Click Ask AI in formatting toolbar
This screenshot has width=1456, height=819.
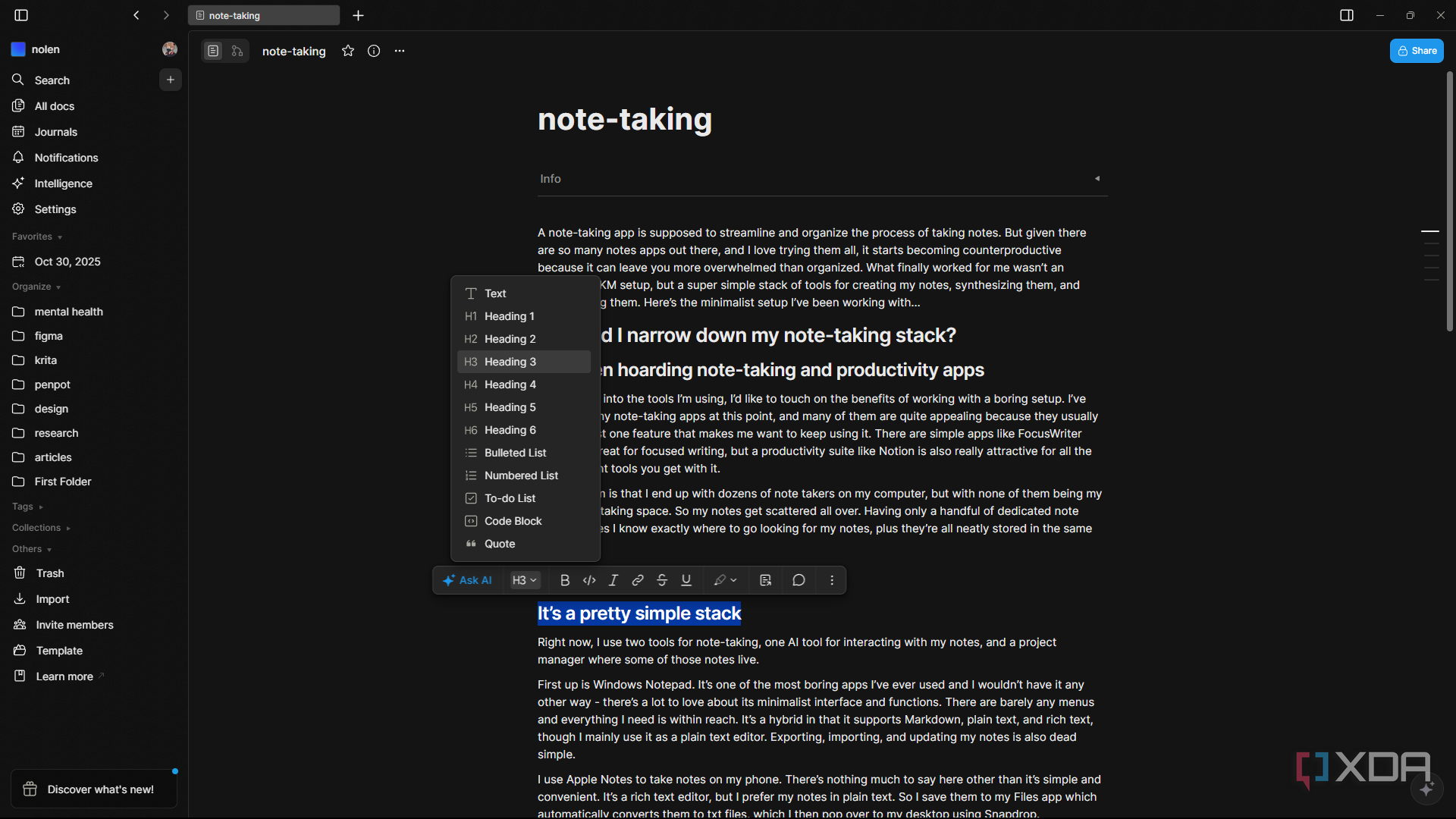468,580
